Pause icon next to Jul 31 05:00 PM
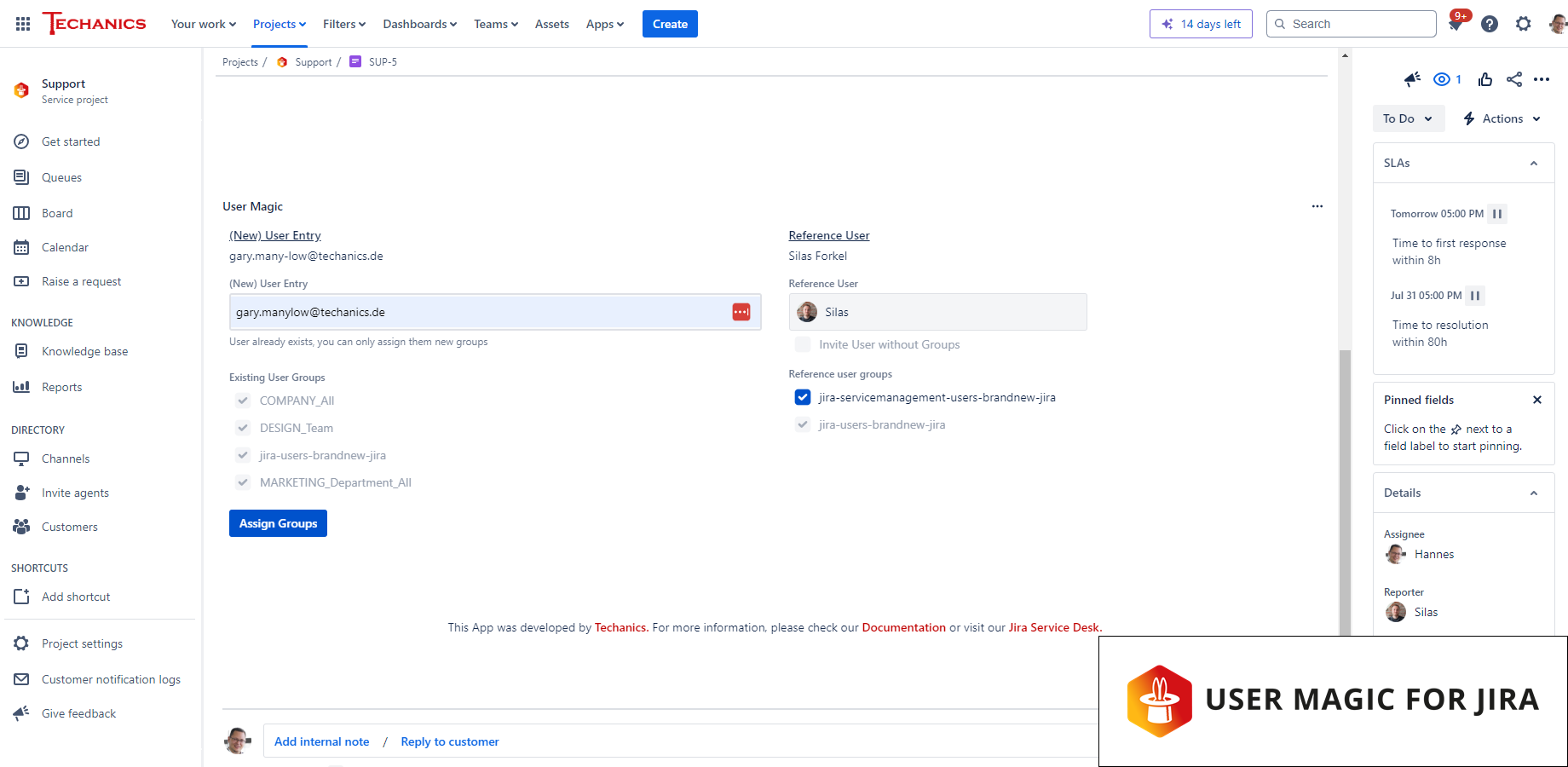The width and height of the screenshot is (1568, 767). coord(1475,296)
